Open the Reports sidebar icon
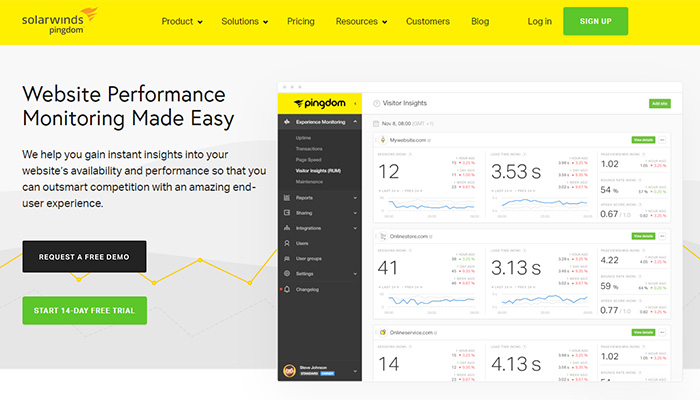The image size is (700, 400). pos(287,198)
